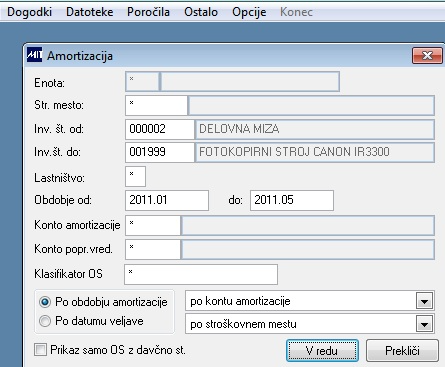
Task: Open the Poročila menu
Action: [148, 12]
